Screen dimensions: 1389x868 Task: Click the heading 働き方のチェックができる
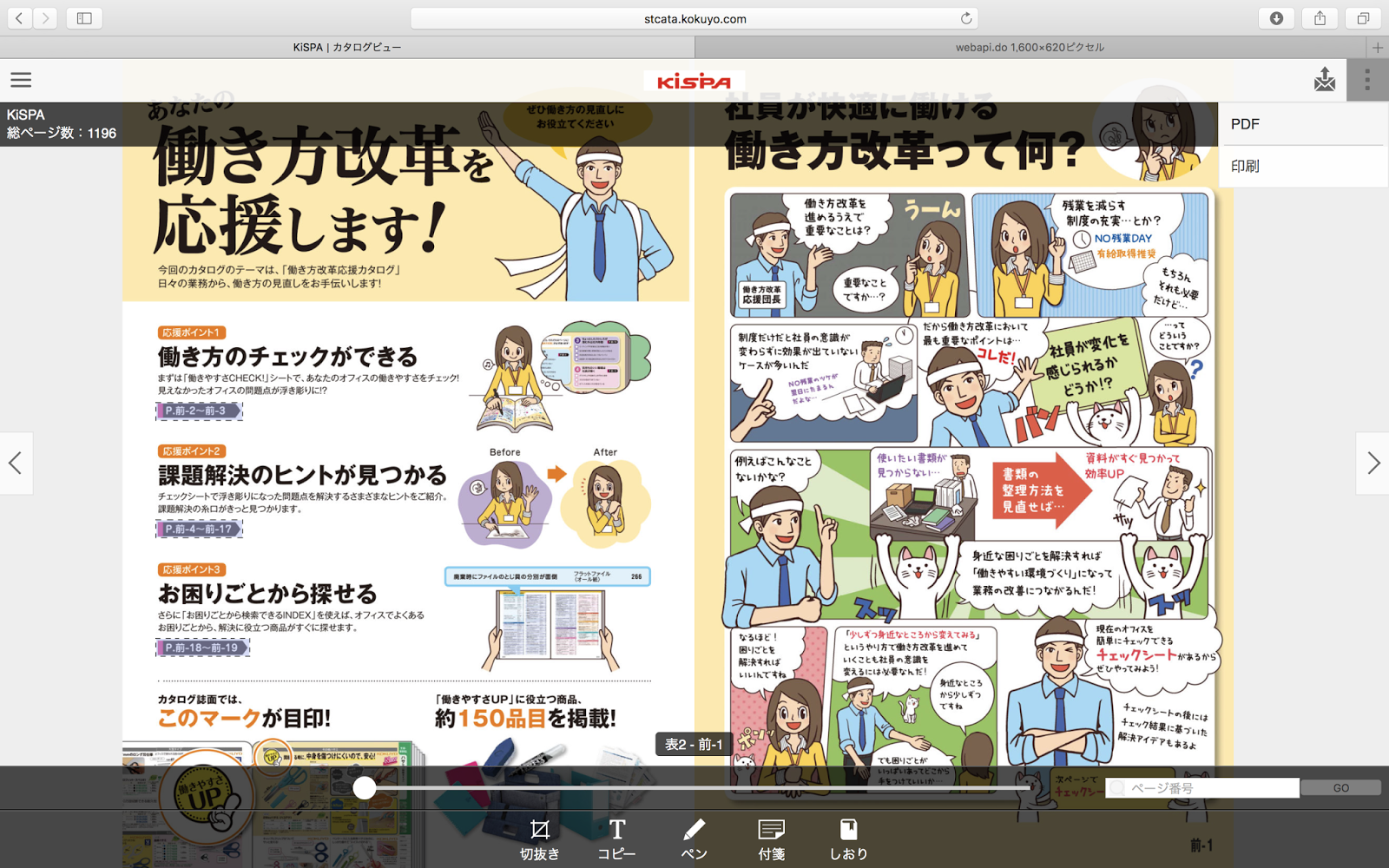[x=287, y=357]
